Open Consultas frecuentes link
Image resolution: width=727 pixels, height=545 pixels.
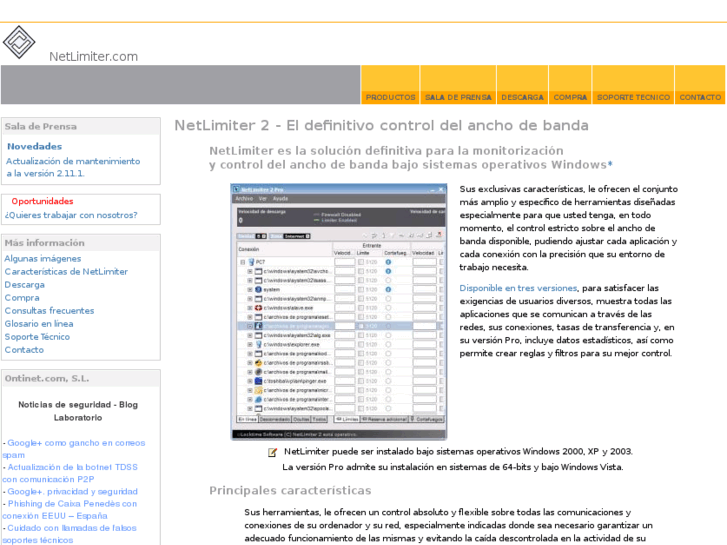click(49, 310)
